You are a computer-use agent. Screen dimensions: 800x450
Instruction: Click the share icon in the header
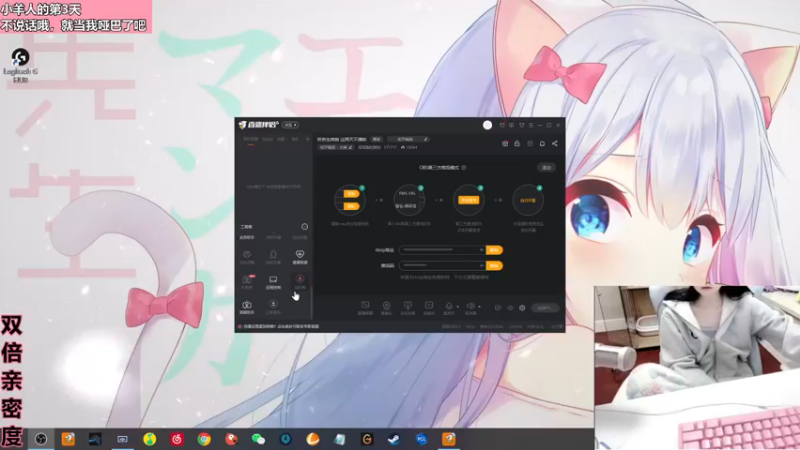pos(555,144)
